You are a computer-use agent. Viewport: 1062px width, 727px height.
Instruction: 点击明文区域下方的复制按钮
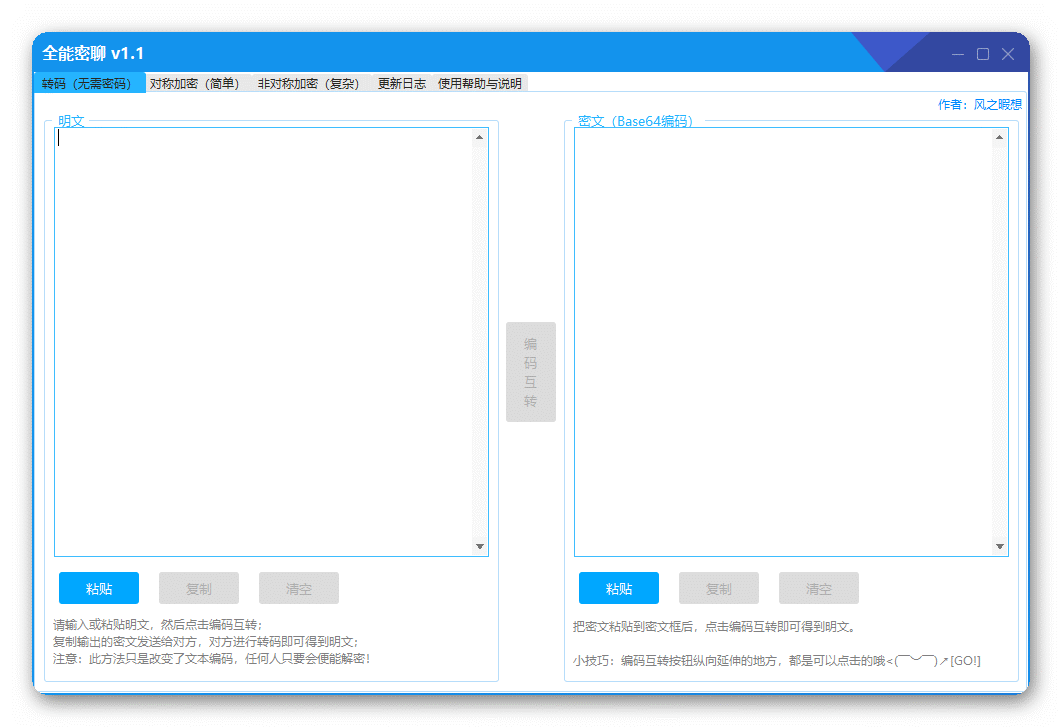(199, 588)
